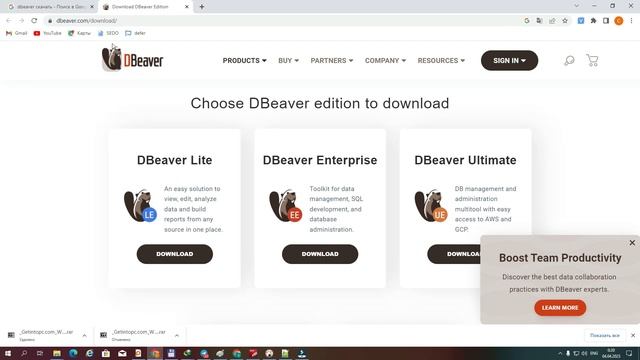
Task: Close the Boost Team Productivity popup
Action: click(x=632, y=243)
